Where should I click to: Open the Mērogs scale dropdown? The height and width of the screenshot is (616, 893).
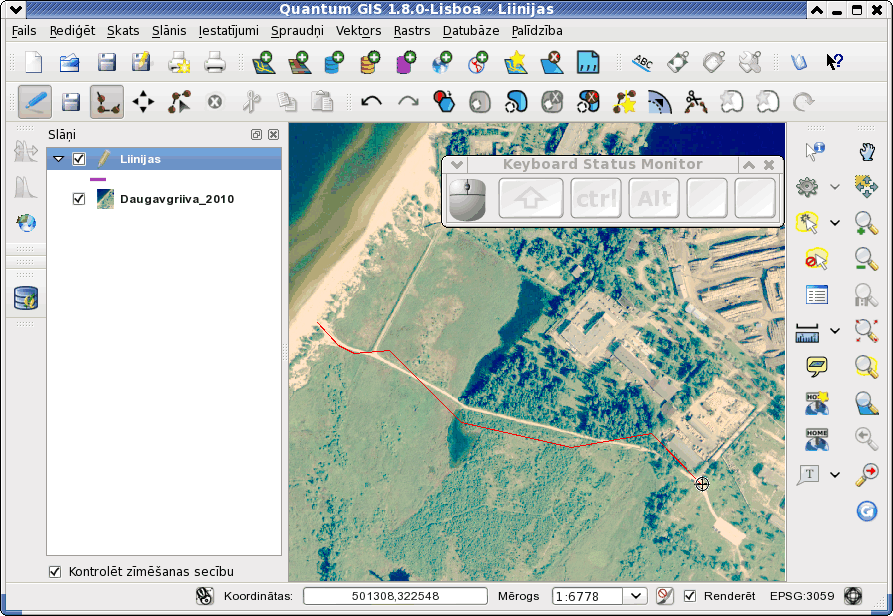(635, 596)
